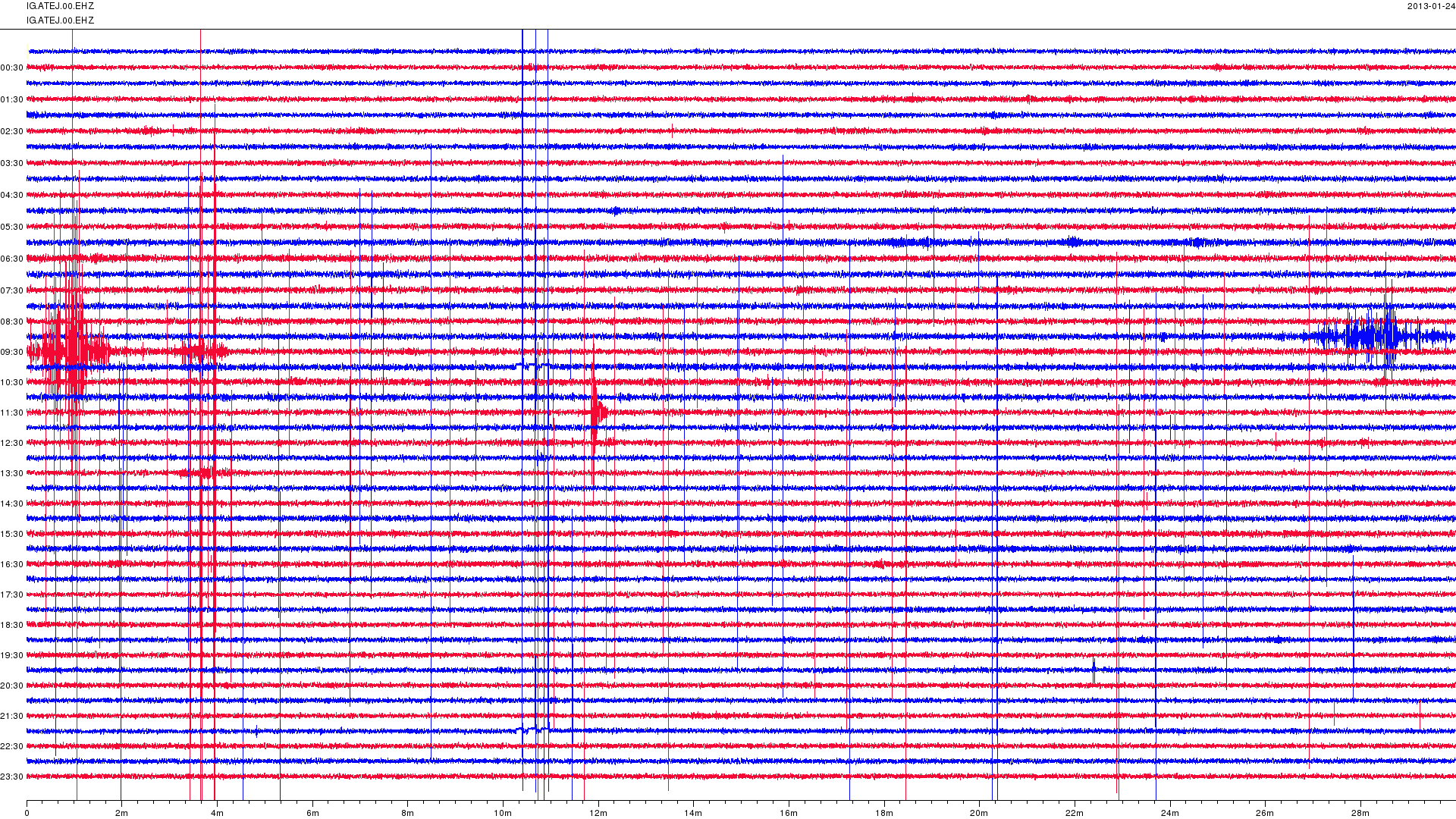Click the 08:30 time label
This screenshot has height=819, width=1456.
[11, 322]
